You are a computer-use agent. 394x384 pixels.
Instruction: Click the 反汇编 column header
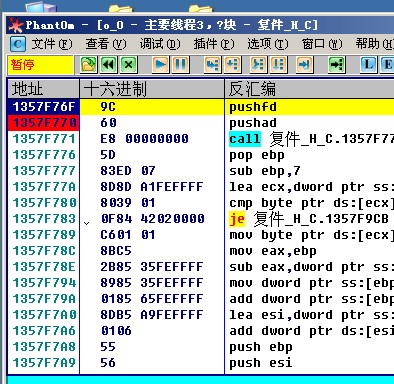pyautogui.click(x=309, y=89)
